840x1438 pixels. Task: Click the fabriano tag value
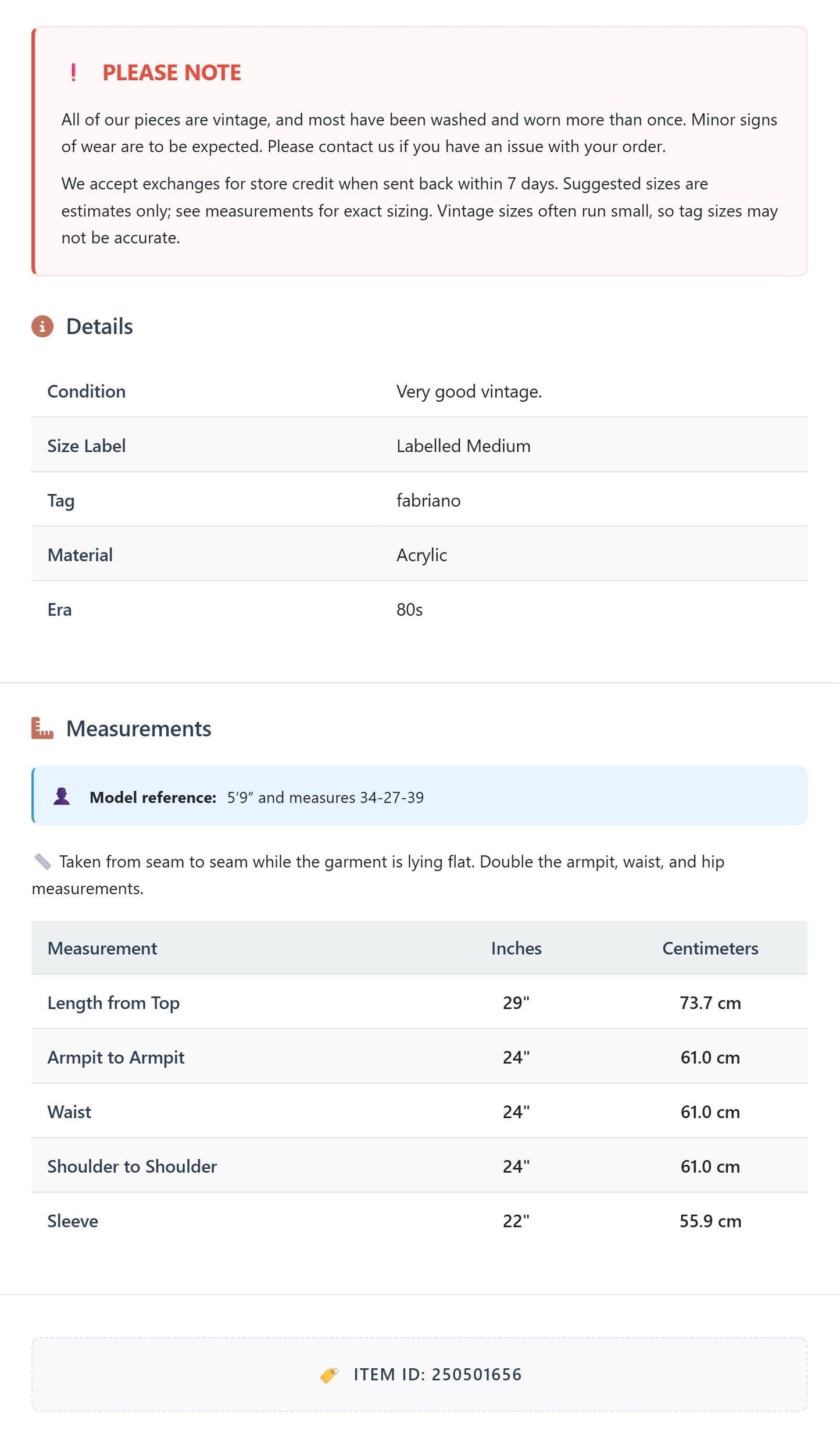(428, 501)
